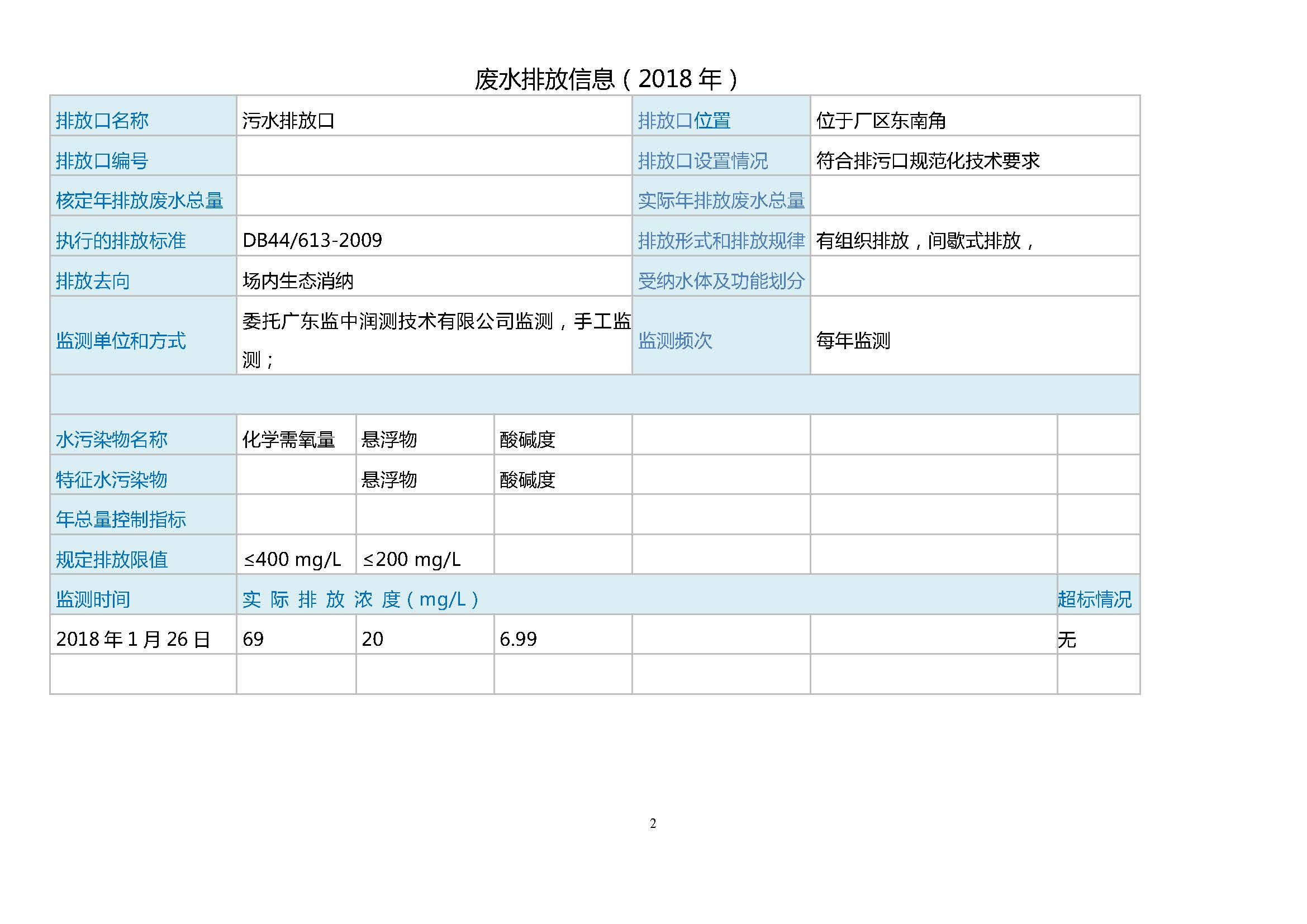Select the 排放口位置 label

pos(683,121)
